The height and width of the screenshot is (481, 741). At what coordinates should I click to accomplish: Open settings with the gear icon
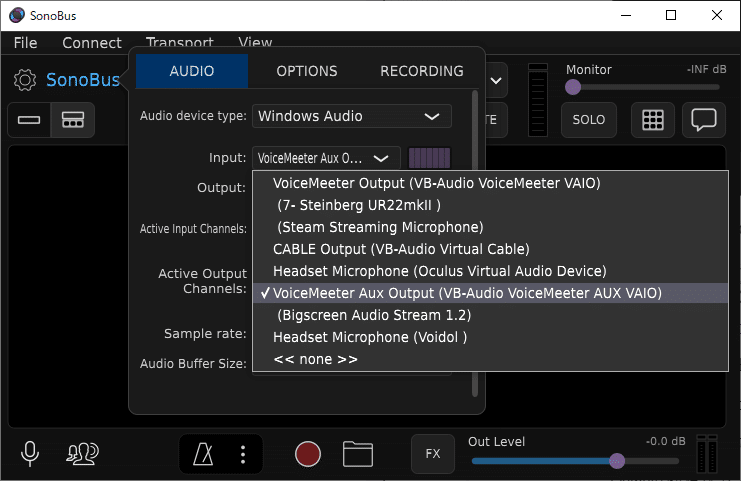[x=25, y=80]
